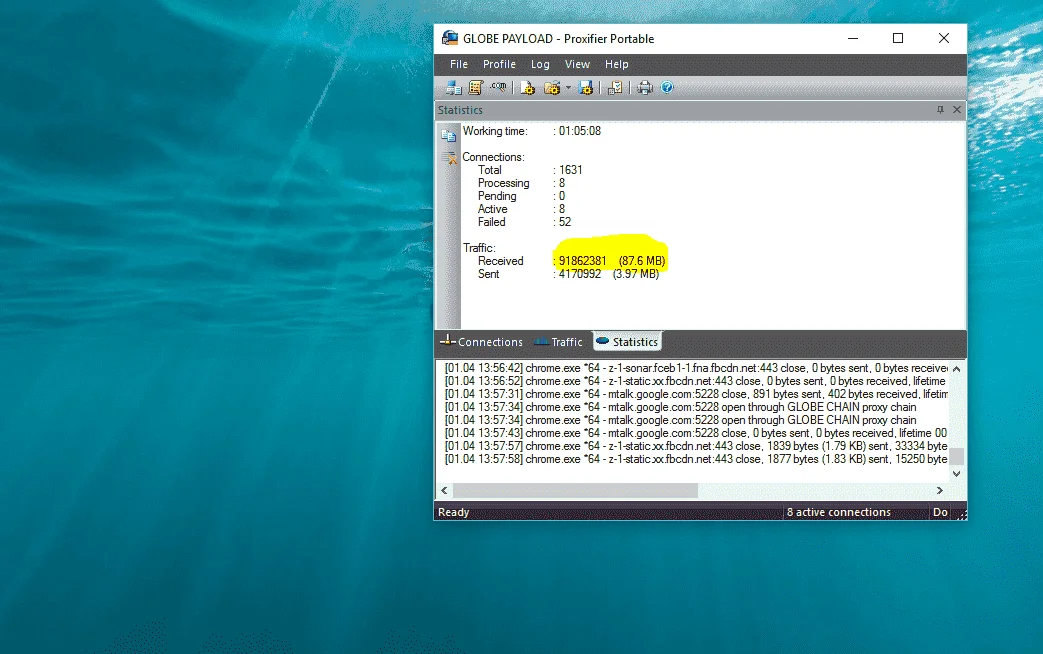Click the checklist clipboard toolbar icon

coord(615,88)
